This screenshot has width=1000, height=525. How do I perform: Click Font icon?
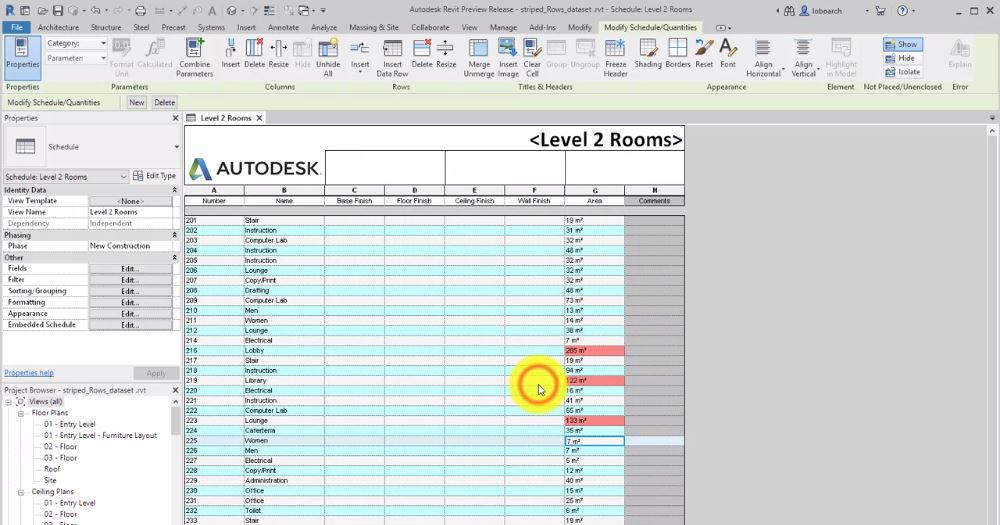728,54
